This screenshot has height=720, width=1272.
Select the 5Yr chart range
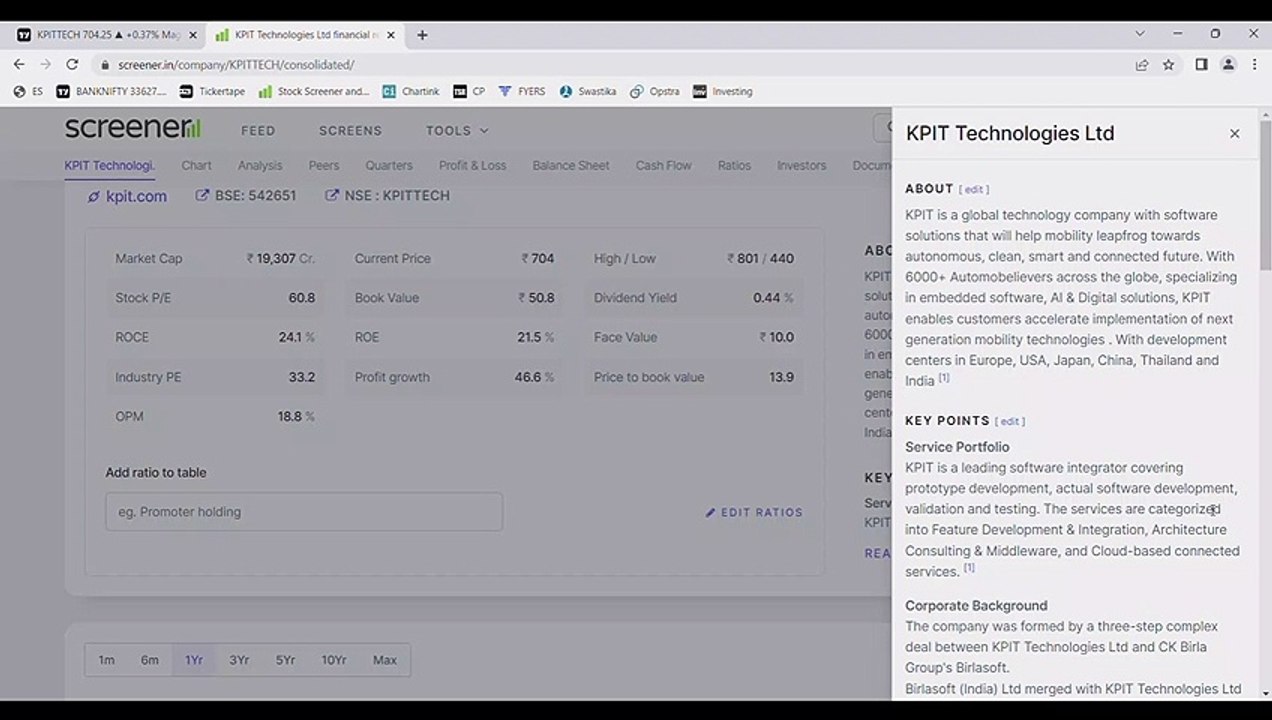click(285, 660)
